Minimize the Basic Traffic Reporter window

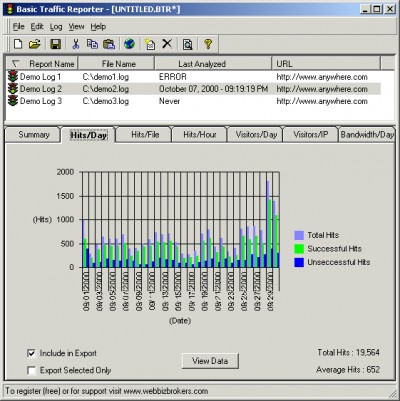pyautogui.click(x=366, y=9)
